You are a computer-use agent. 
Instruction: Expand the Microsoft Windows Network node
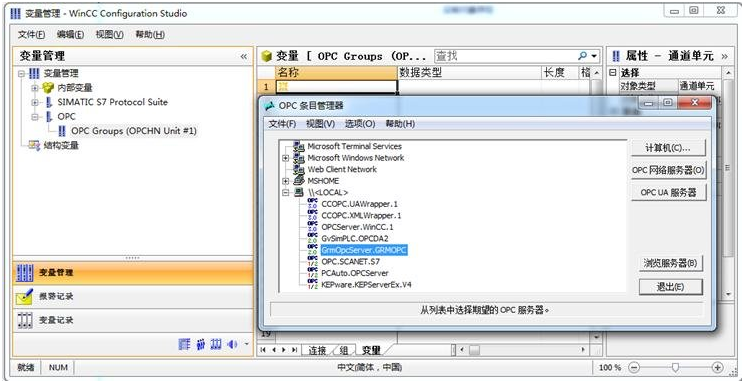tap(286, 158)
